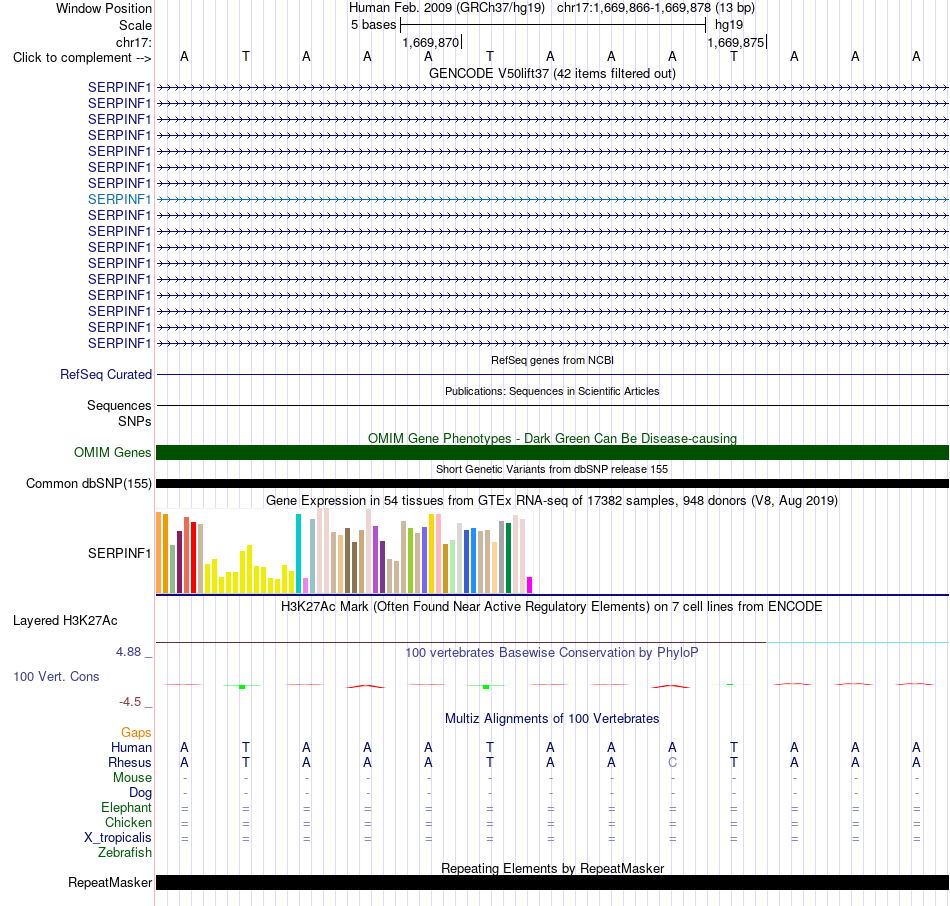Click the 'Rhesus' alignment row label

(130, 762)
